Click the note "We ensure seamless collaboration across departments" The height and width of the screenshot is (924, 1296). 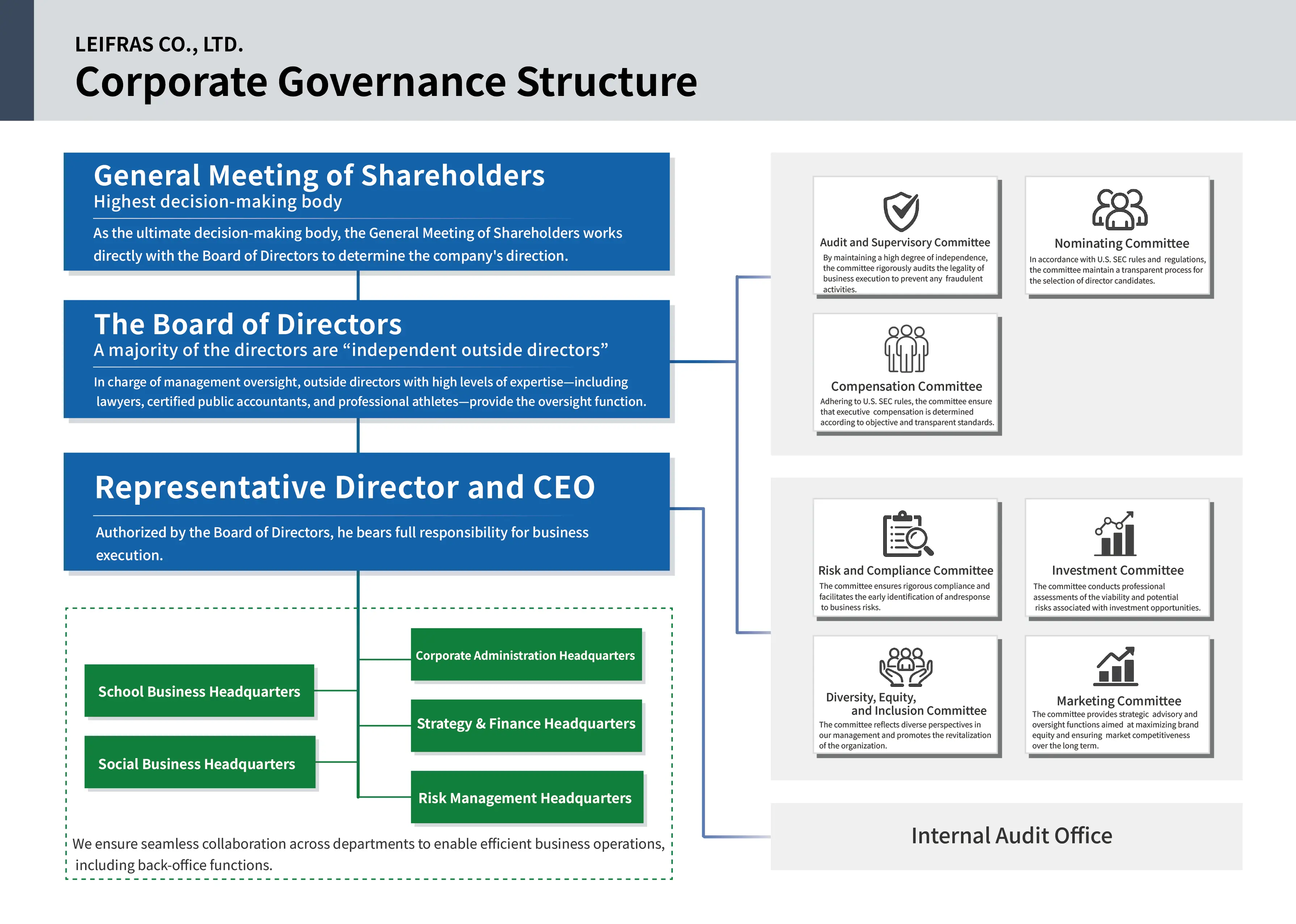click(x=369, y=854)
